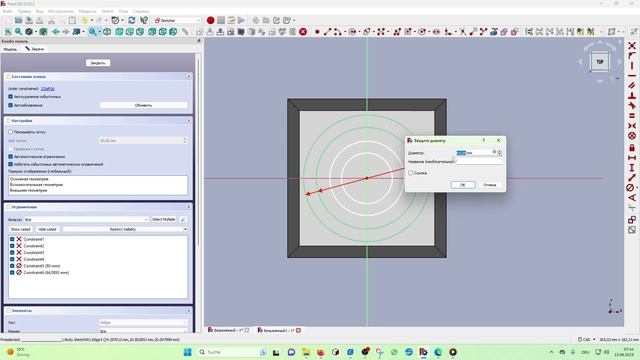Click diameter field spinner arrows

(500, 153)
